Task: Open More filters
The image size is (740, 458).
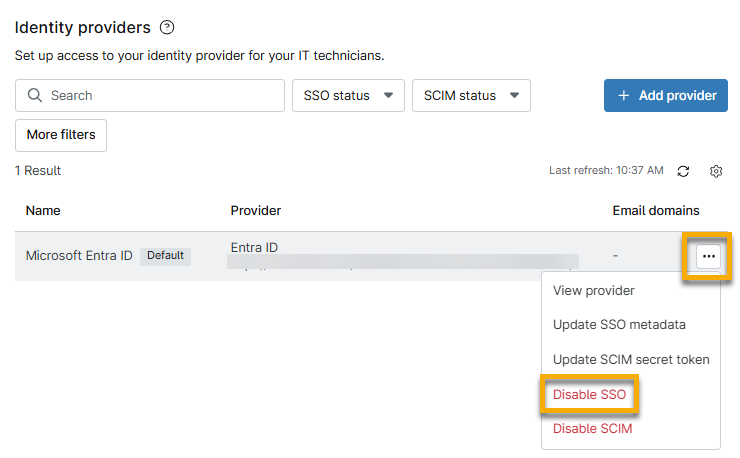Action: pyautogui.click(x=61, y=135)
